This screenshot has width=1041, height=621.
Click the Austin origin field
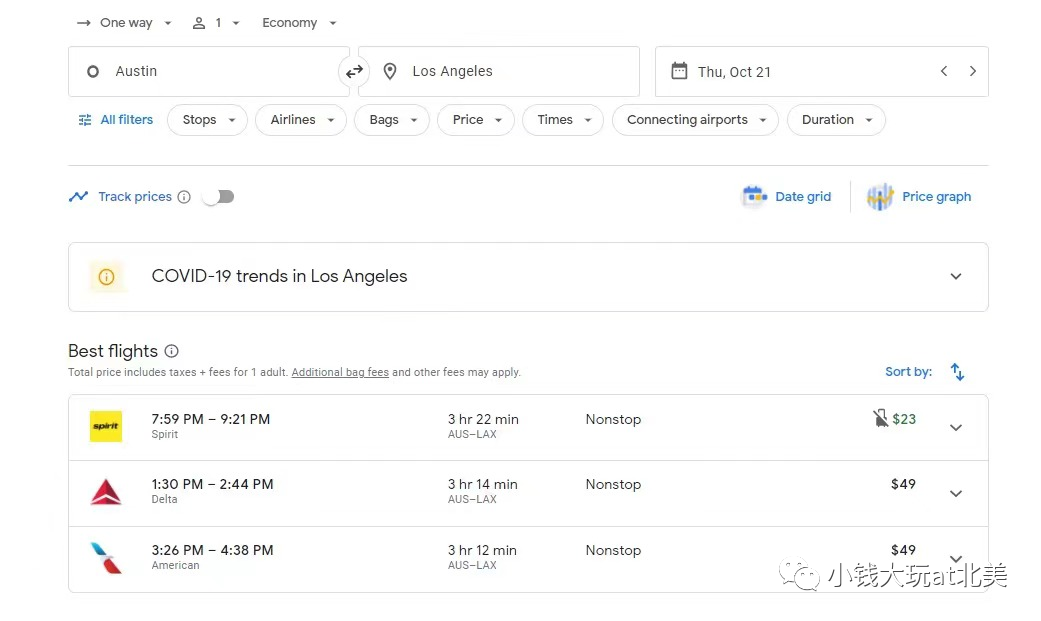[208, 72]
